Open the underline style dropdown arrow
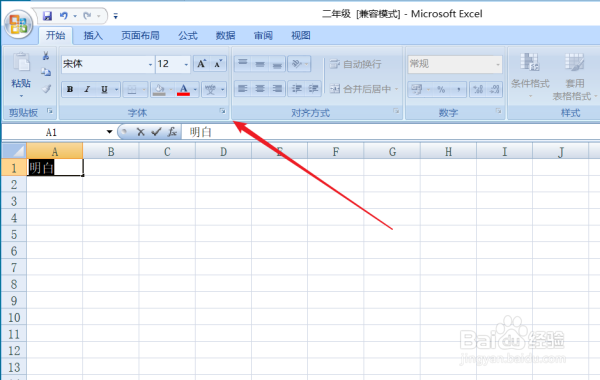This screenshot has height=380, width=600. click(x=116, y=90)
